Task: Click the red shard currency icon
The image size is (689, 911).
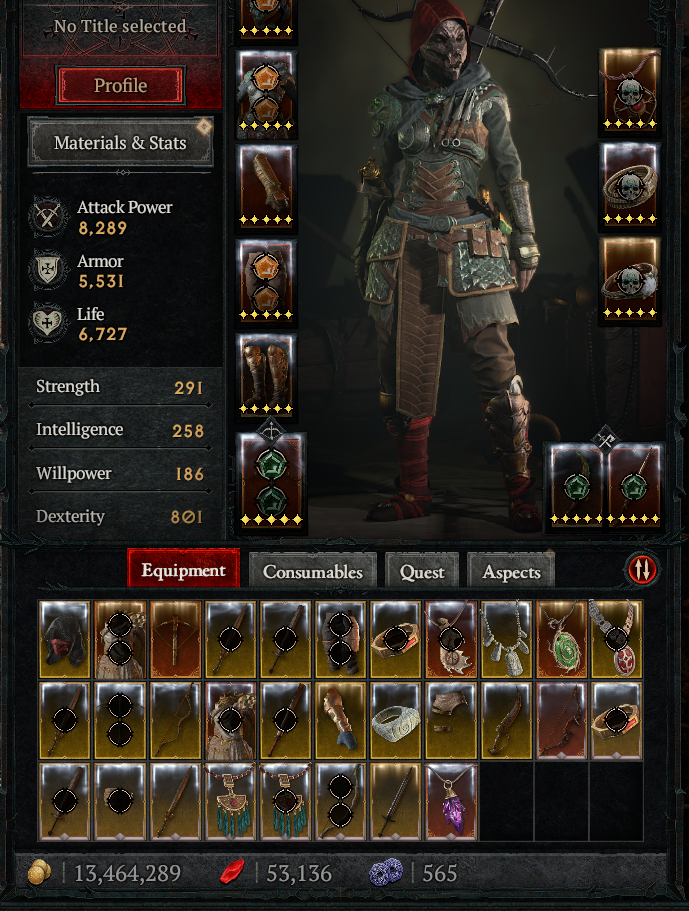Action: pos(233,873)
